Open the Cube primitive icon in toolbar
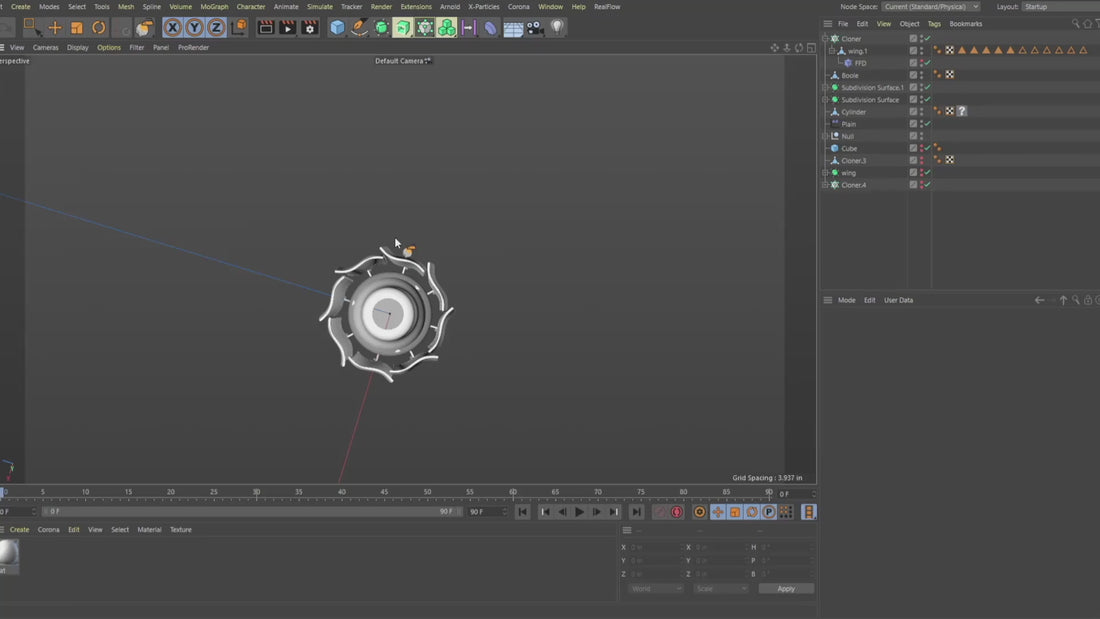This screenshot has height=619, width=1100. pyautogui.click(x=337, y=28)
